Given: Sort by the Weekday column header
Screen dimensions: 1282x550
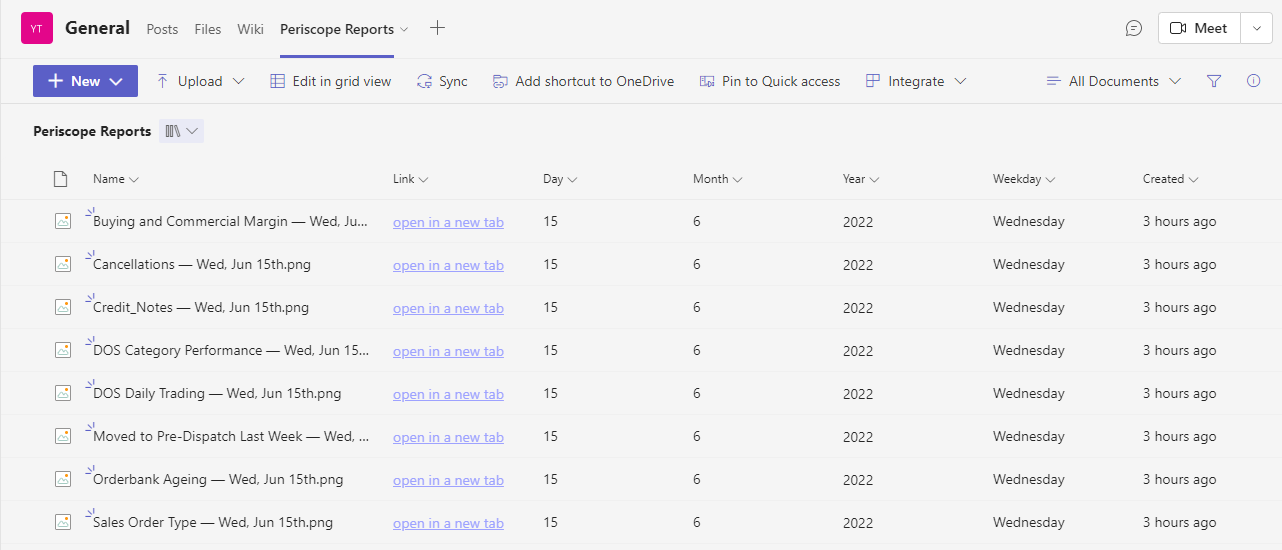Looking at the screenshot, I should (1024, 179).
